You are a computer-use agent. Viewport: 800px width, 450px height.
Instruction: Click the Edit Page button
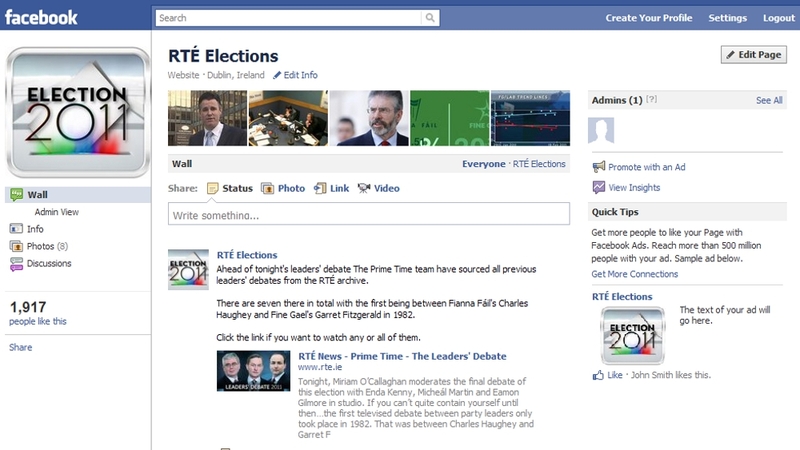pos(754,55)
